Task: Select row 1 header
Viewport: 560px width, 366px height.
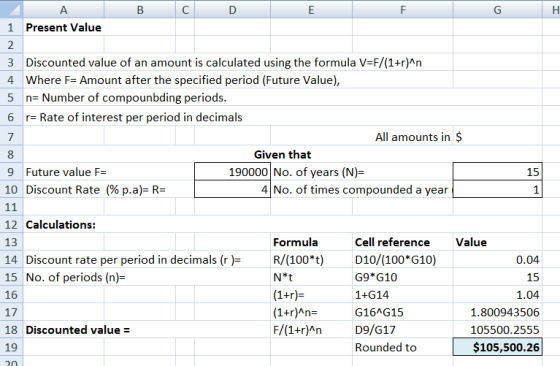Action: tap(11, 27)
